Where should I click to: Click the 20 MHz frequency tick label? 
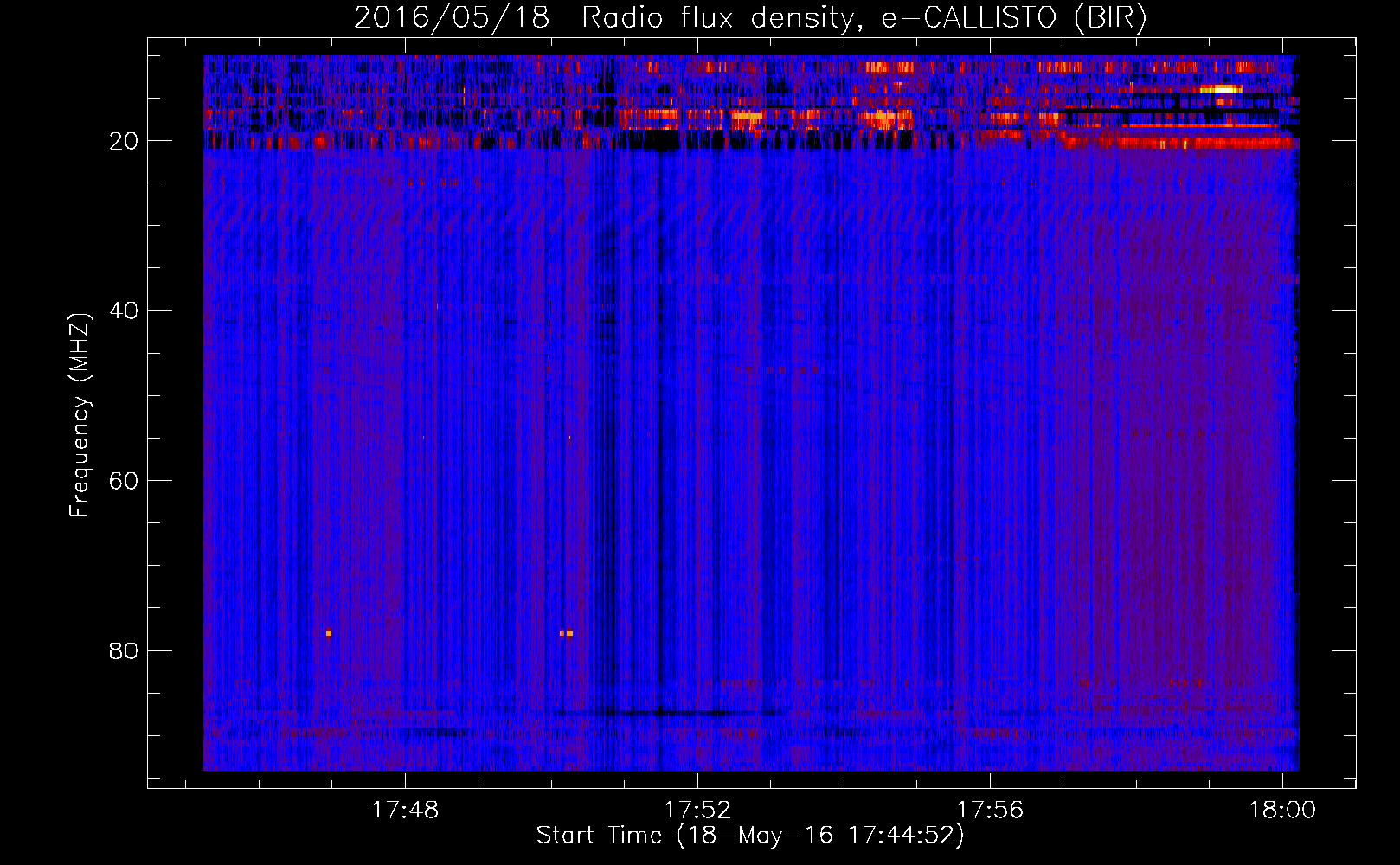124,141
